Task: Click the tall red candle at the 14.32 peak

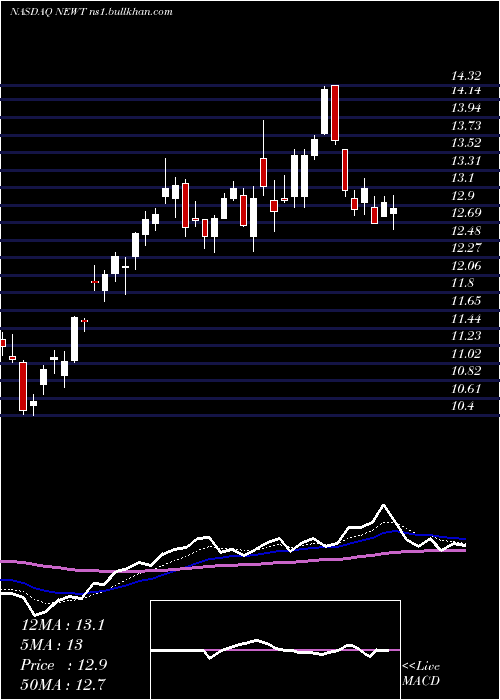Action: pyautogui.click(x=335, y=113)
